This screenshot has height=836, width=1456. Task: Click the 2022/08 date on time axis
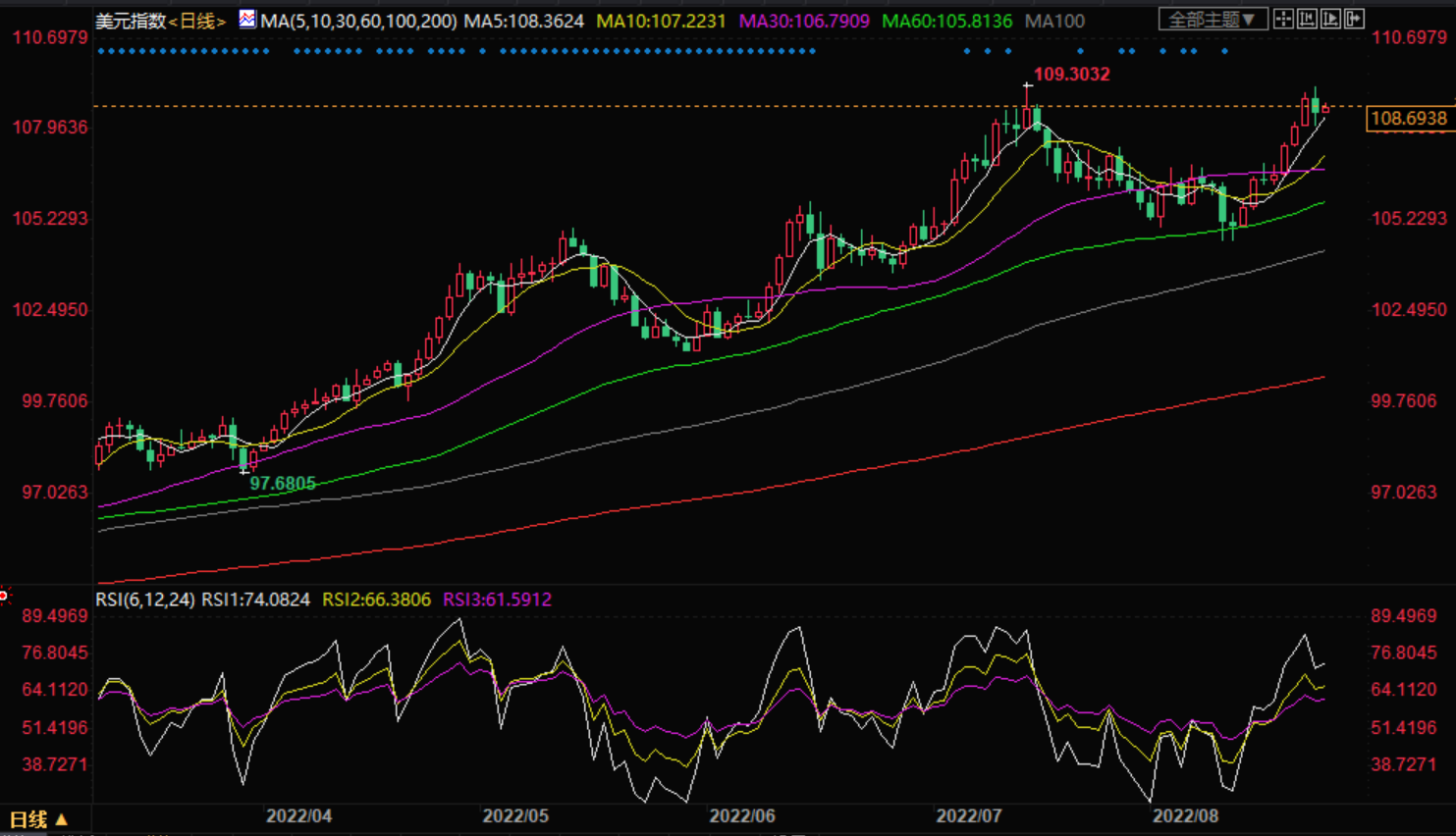point(1184,816)
